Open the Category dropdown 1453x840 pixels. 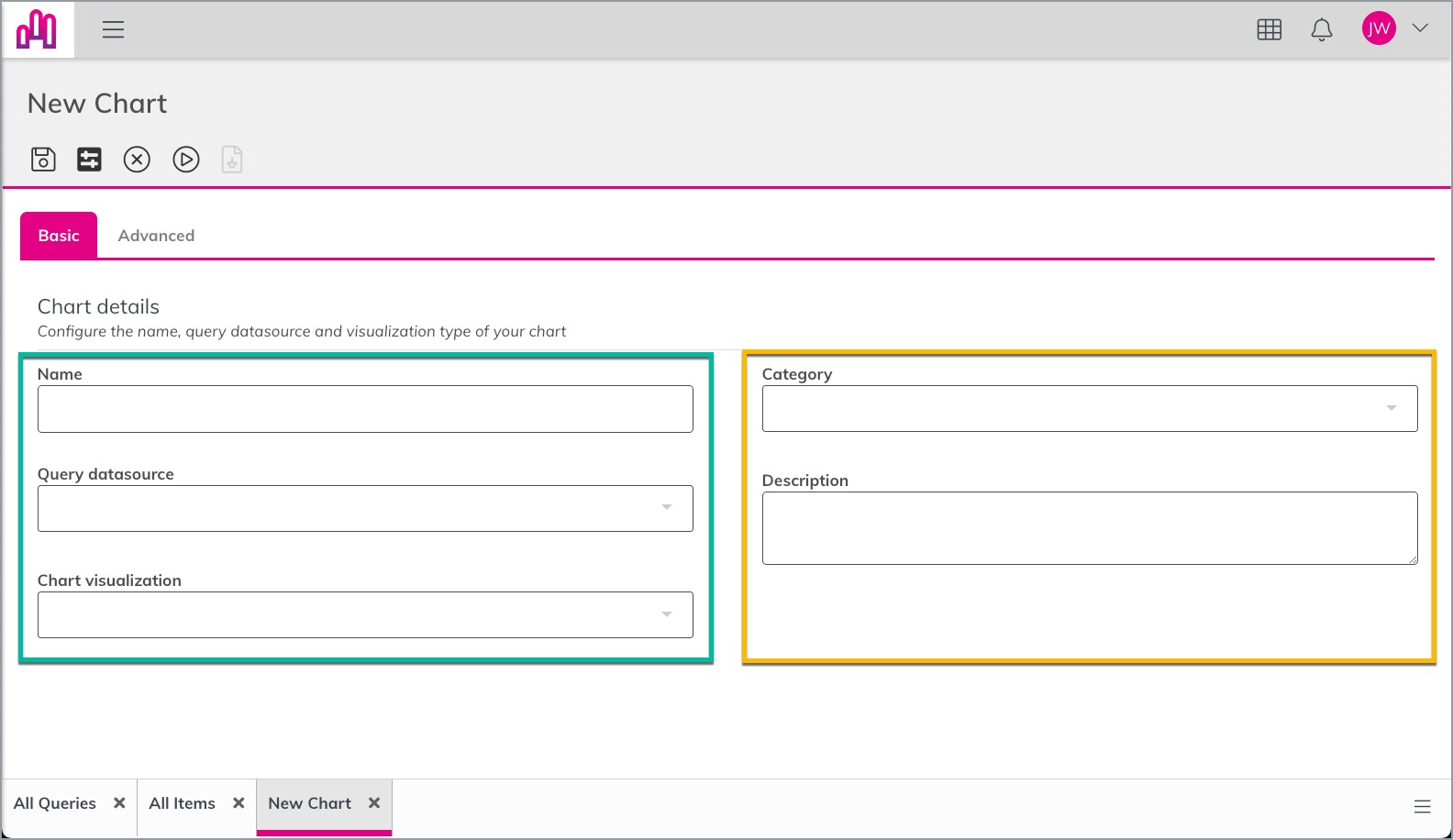[x=1090, y=408]
